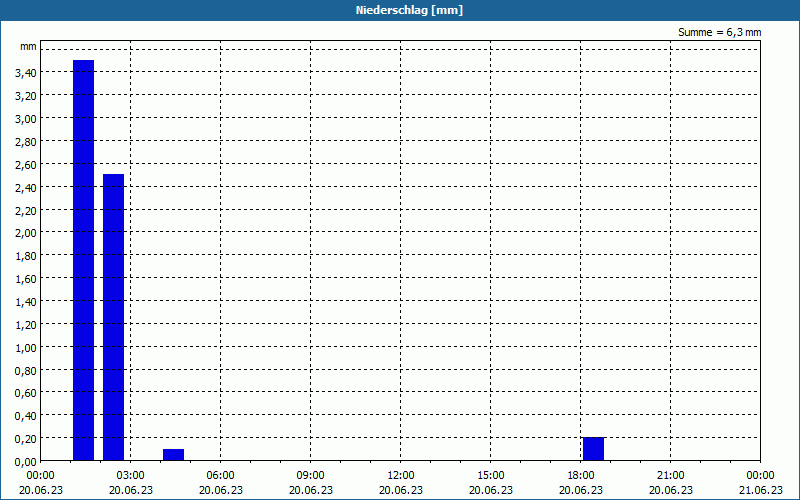This screenshot has width=800, height=500.
Task: Select the 06:00 time axis label
Action: [220, 476]
